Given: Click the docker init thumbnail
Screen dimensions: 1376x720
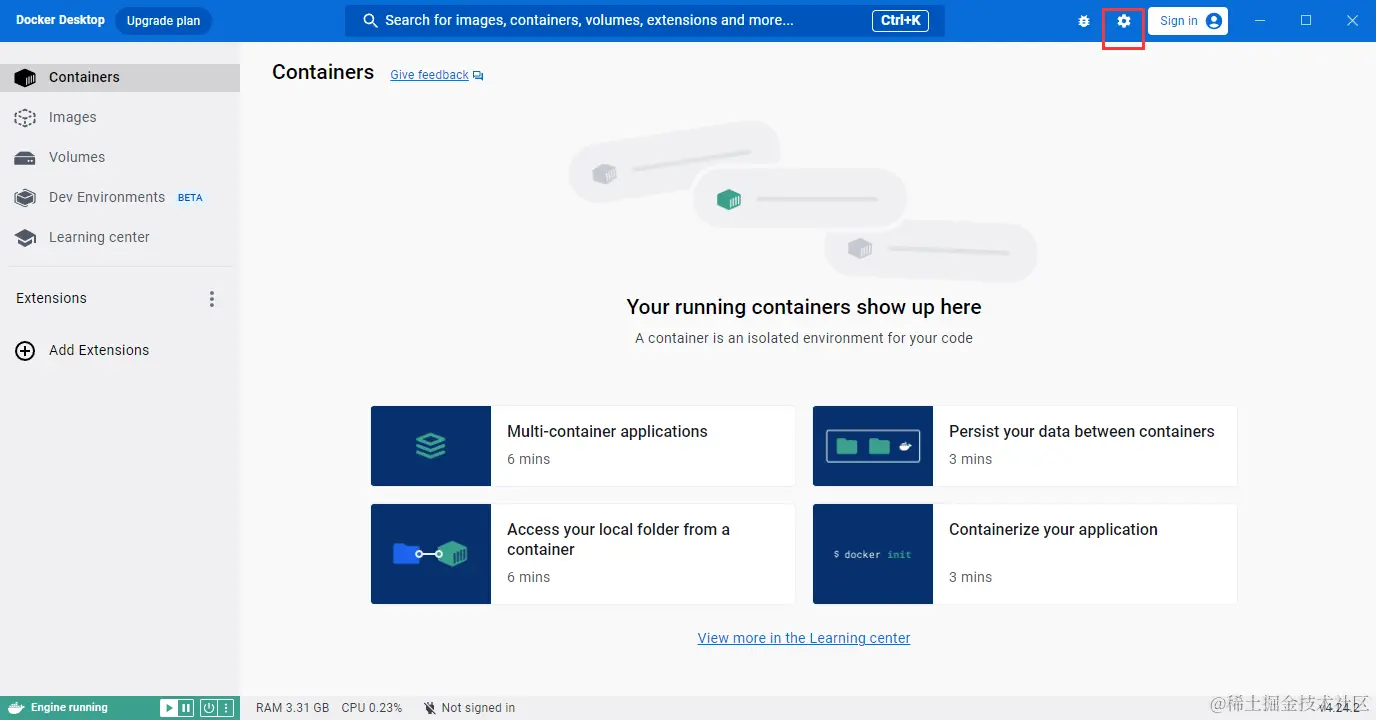Looking at the screenshot, I should (x=873, y=554).
